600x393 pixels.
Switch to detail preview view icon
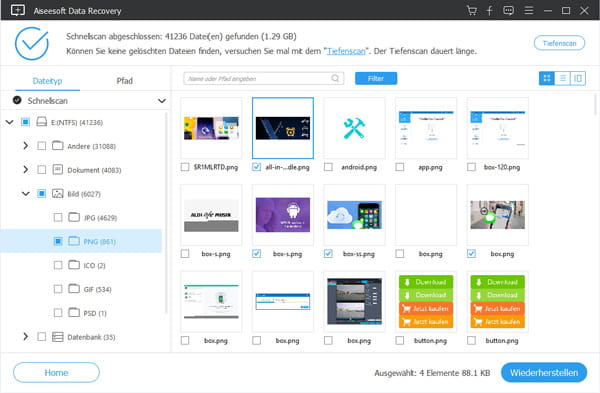point(578,78)
